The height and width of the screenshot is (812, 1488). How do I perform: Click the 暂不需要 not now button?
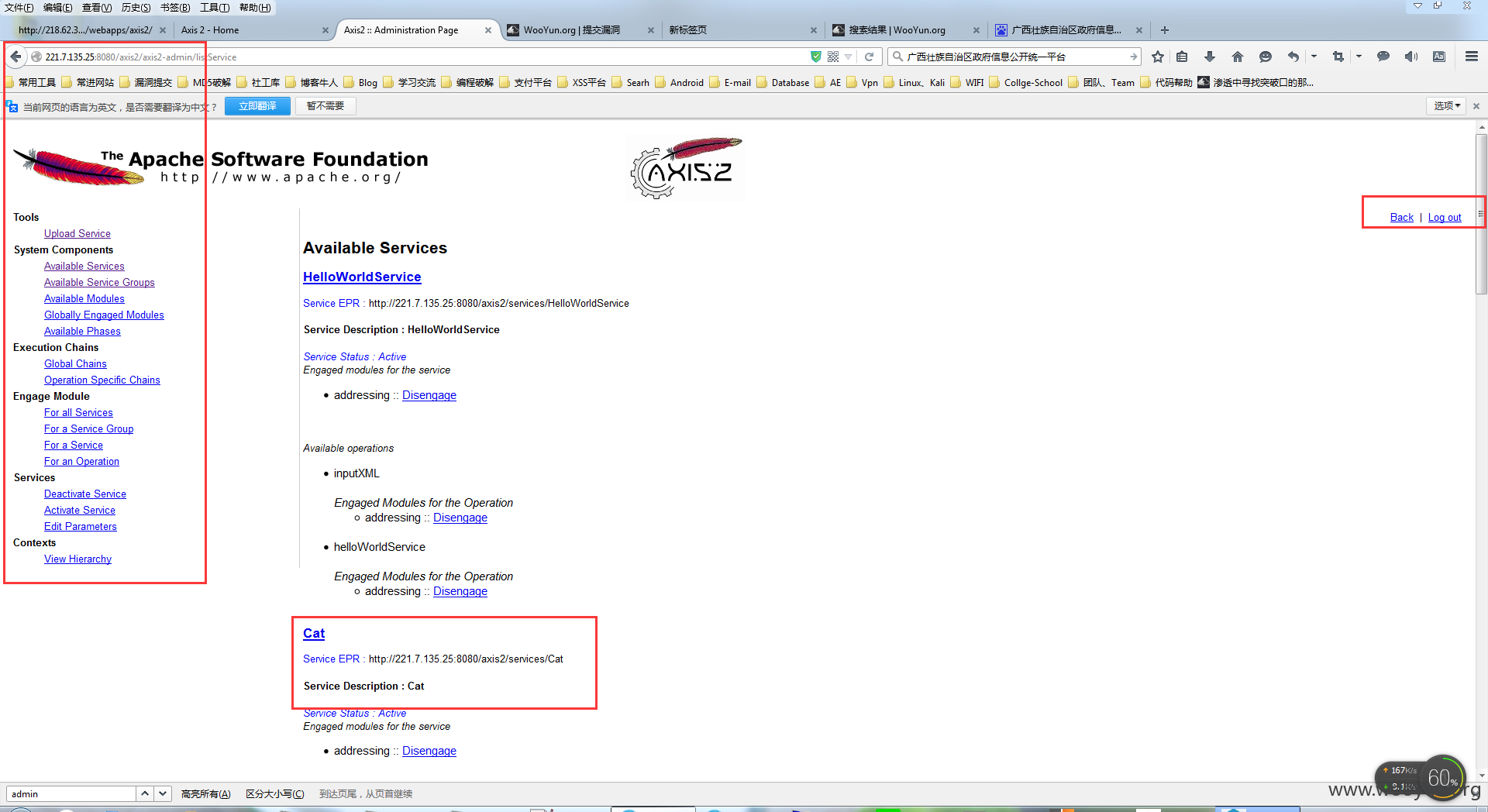pyautogui.click(x=325, y=106)
